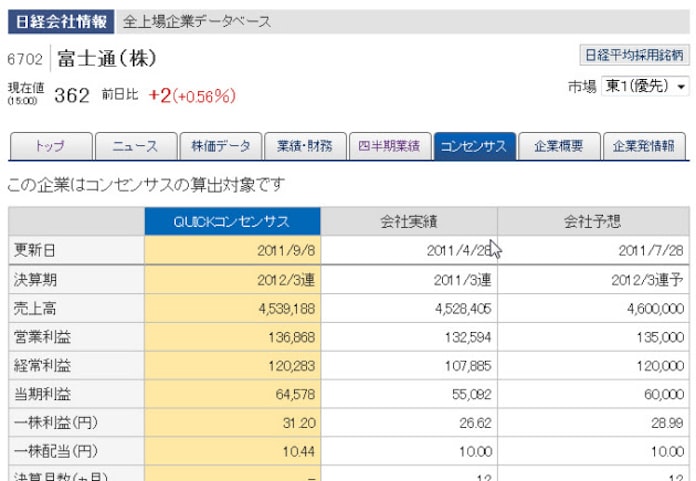Screen dimensions: 696x481
Task: Click the consensus operating profit 136,868
Action: [292, 338]
